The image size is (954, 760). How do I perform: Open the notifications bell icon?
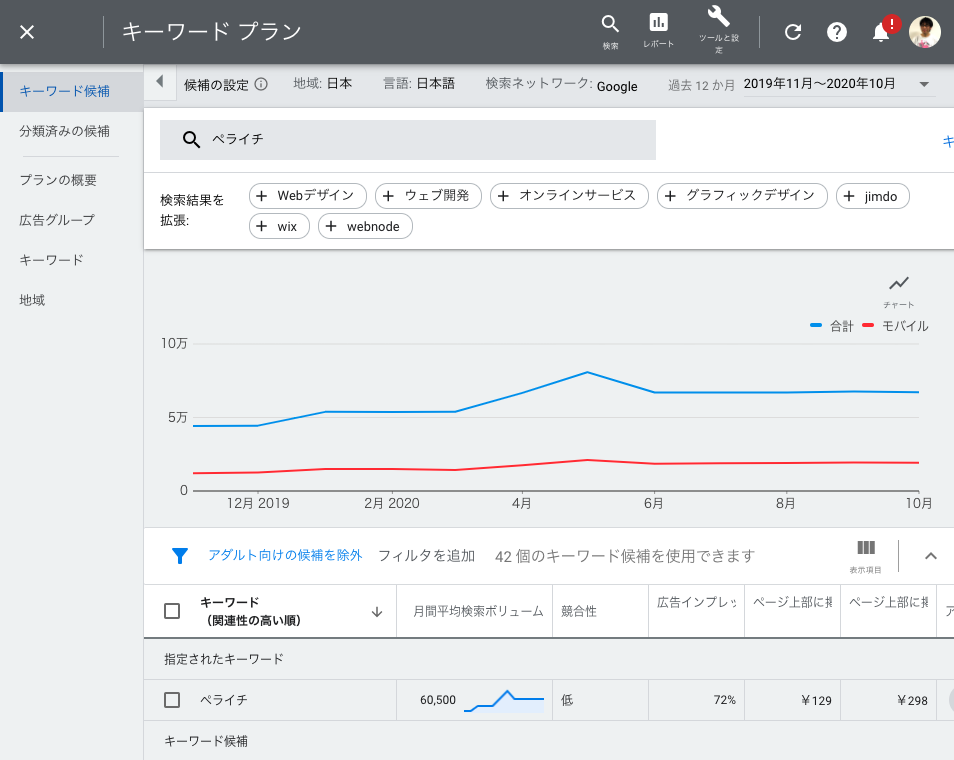pos(881,32)
